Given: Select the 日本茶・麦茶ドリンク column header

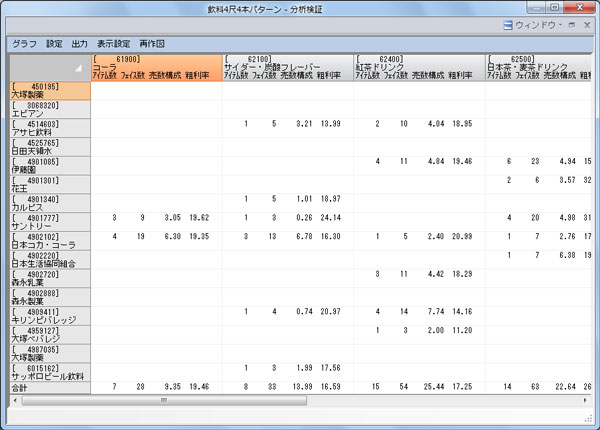Looking at the screenshot, I should pos(538,68).
